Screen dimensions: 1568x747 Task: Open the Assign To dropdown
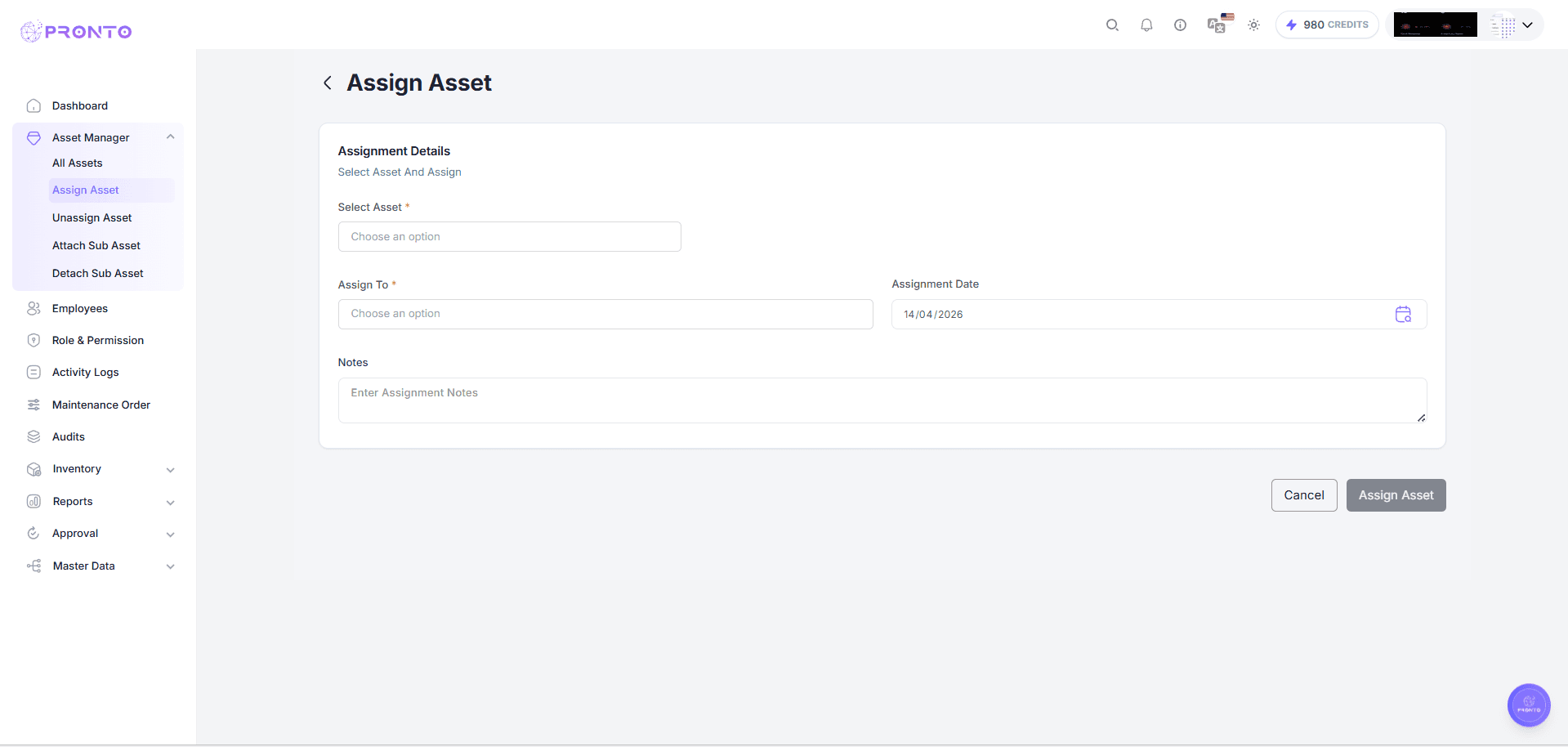tap(605, 314)
